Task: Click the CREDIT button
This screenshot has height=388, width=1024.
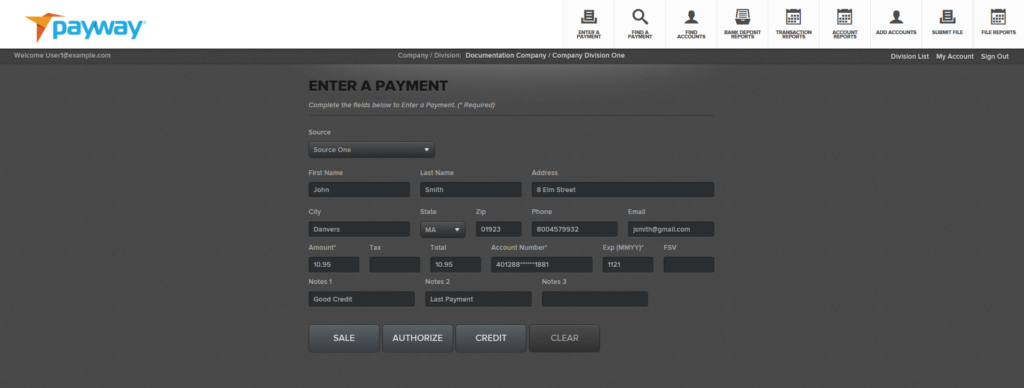Action: (490, 338)
